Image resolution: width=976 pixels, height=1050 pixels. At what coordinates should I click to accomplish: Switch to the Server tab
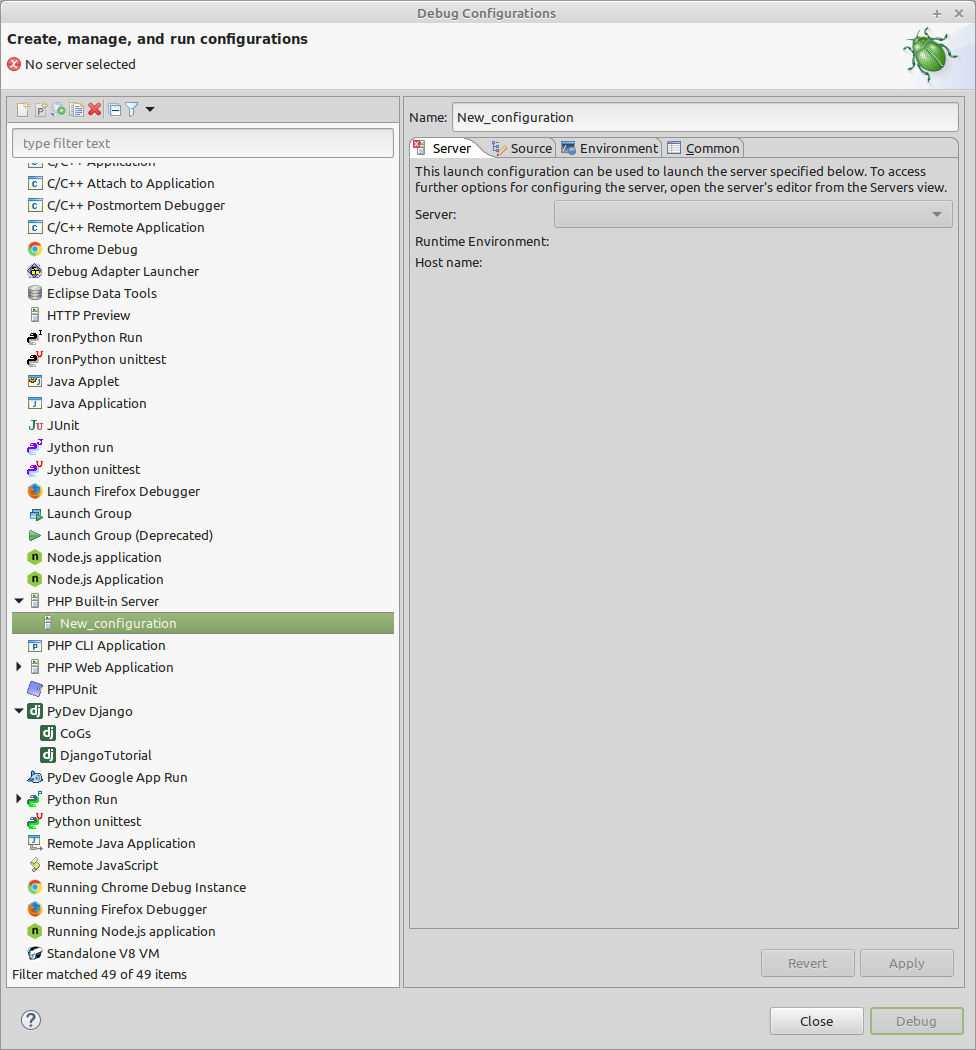point(443,148)
